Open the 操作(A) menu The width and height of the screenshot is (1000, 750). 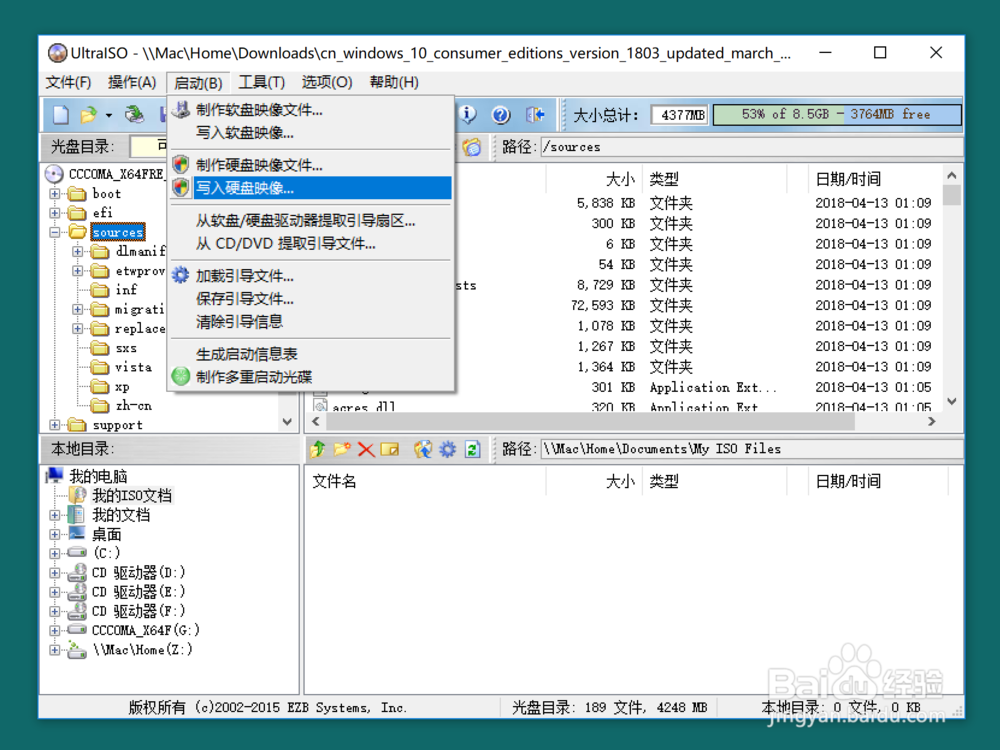pos(132,82)
